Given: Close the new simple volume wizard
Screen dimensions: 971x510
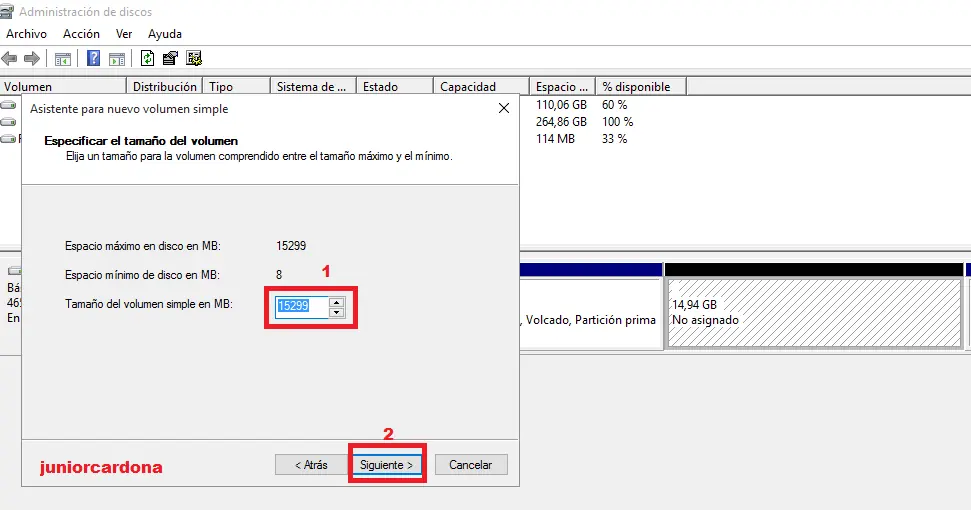Looking at the screenshot, I should click(504, 108).
